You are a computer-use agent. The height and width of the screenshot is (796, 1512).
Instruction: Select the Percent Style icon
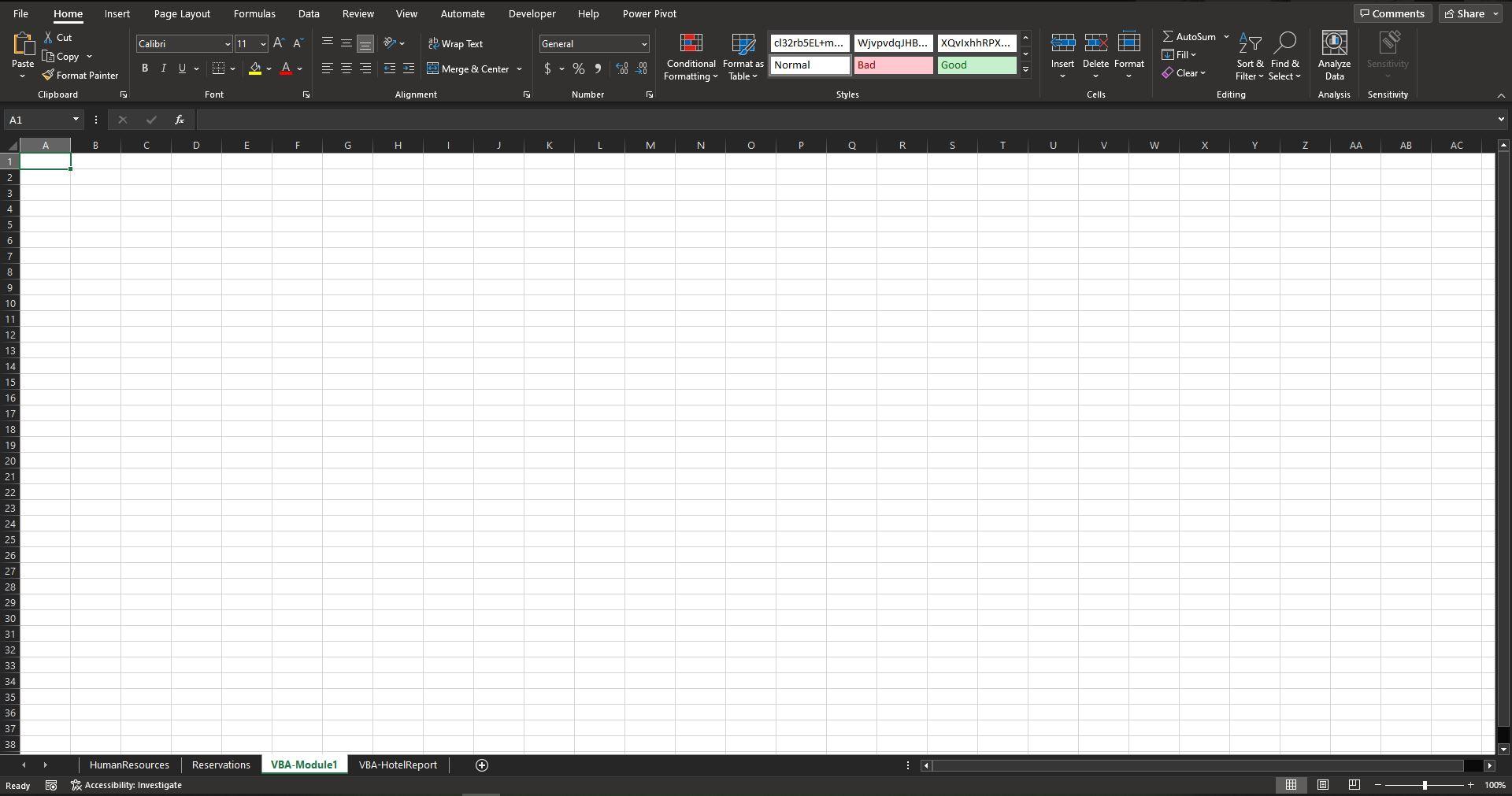click(579, 68)
